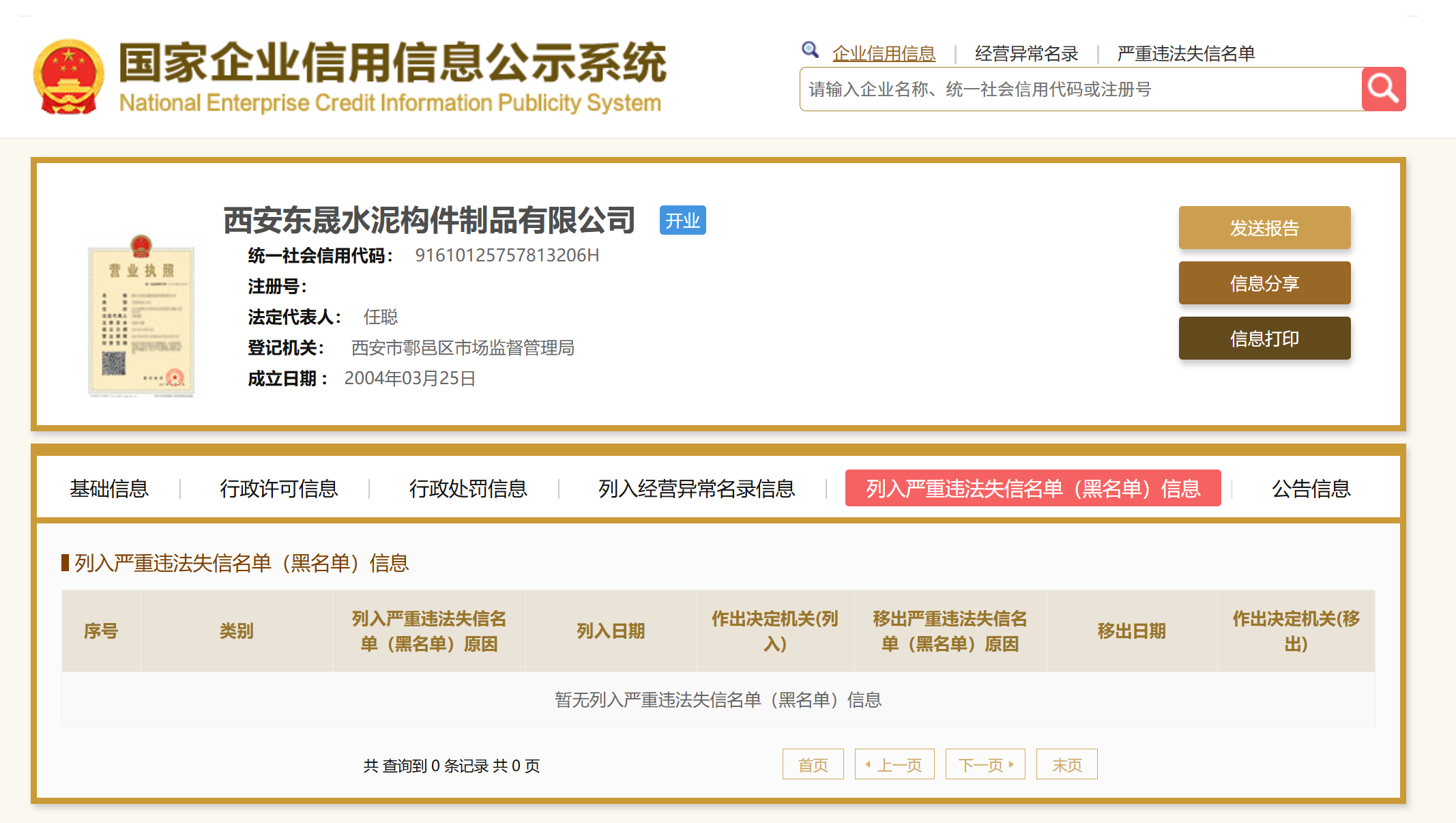Viewport: 1456px width, 823px height.
Task: Select the 经营异常名录 search category
Action: pos(1026,53)
